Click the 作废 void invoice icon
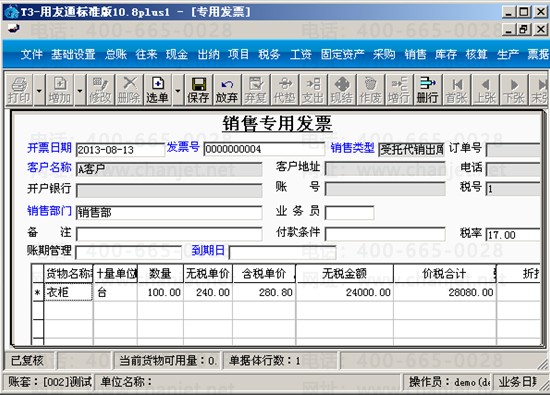550x395 pixels. coord(370,90)
